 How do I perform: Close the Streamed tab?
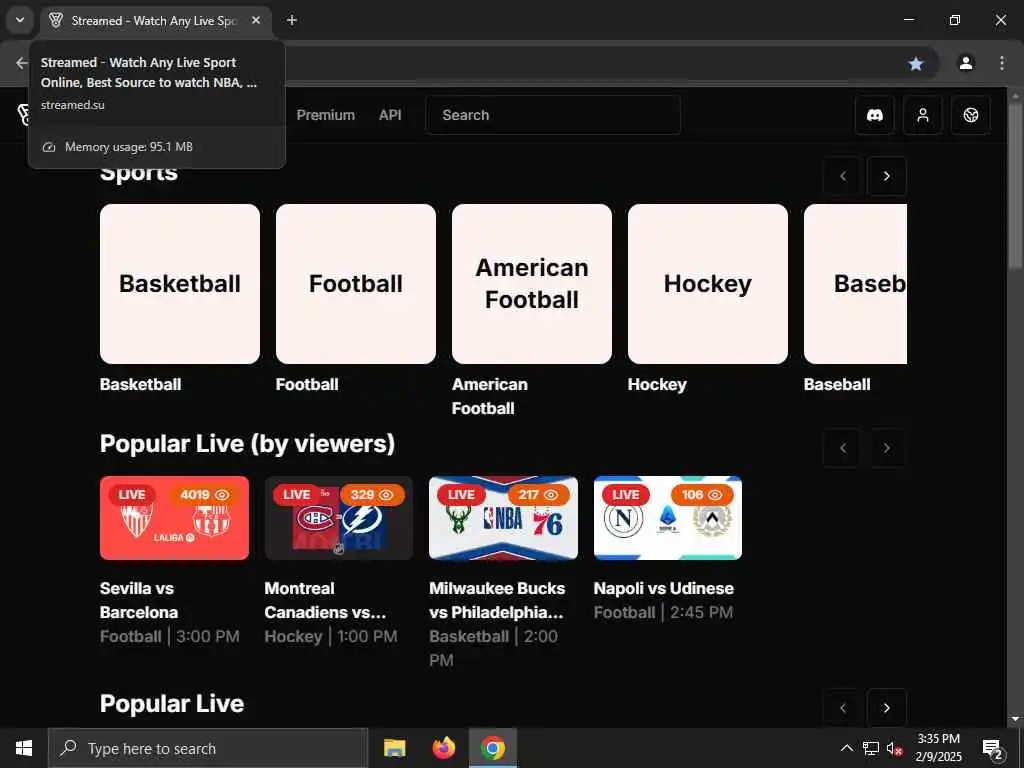256,20
